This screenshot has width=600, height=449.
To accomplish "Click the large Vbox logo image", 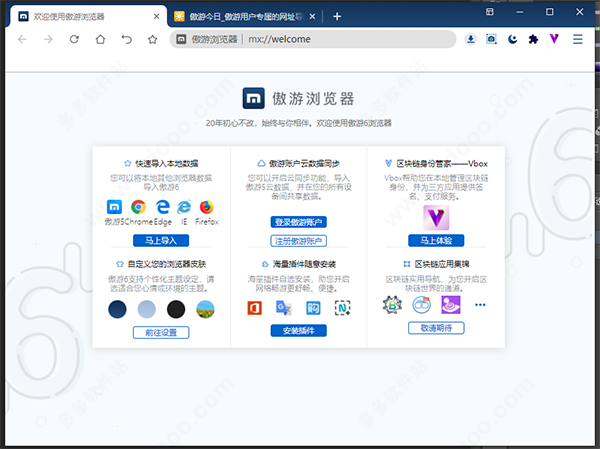I will pyautogui.click(x=436, y=217).
